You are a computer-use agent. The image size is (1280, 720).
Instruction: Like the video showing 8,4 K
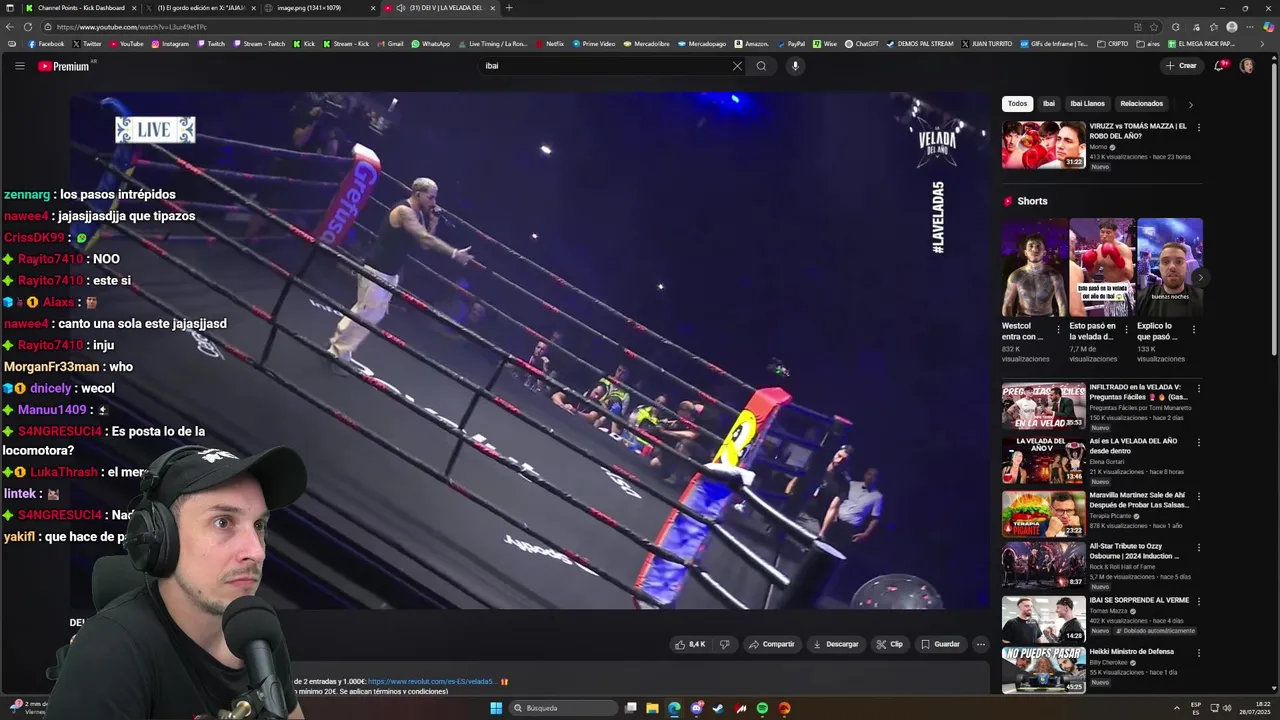[690, 644]
